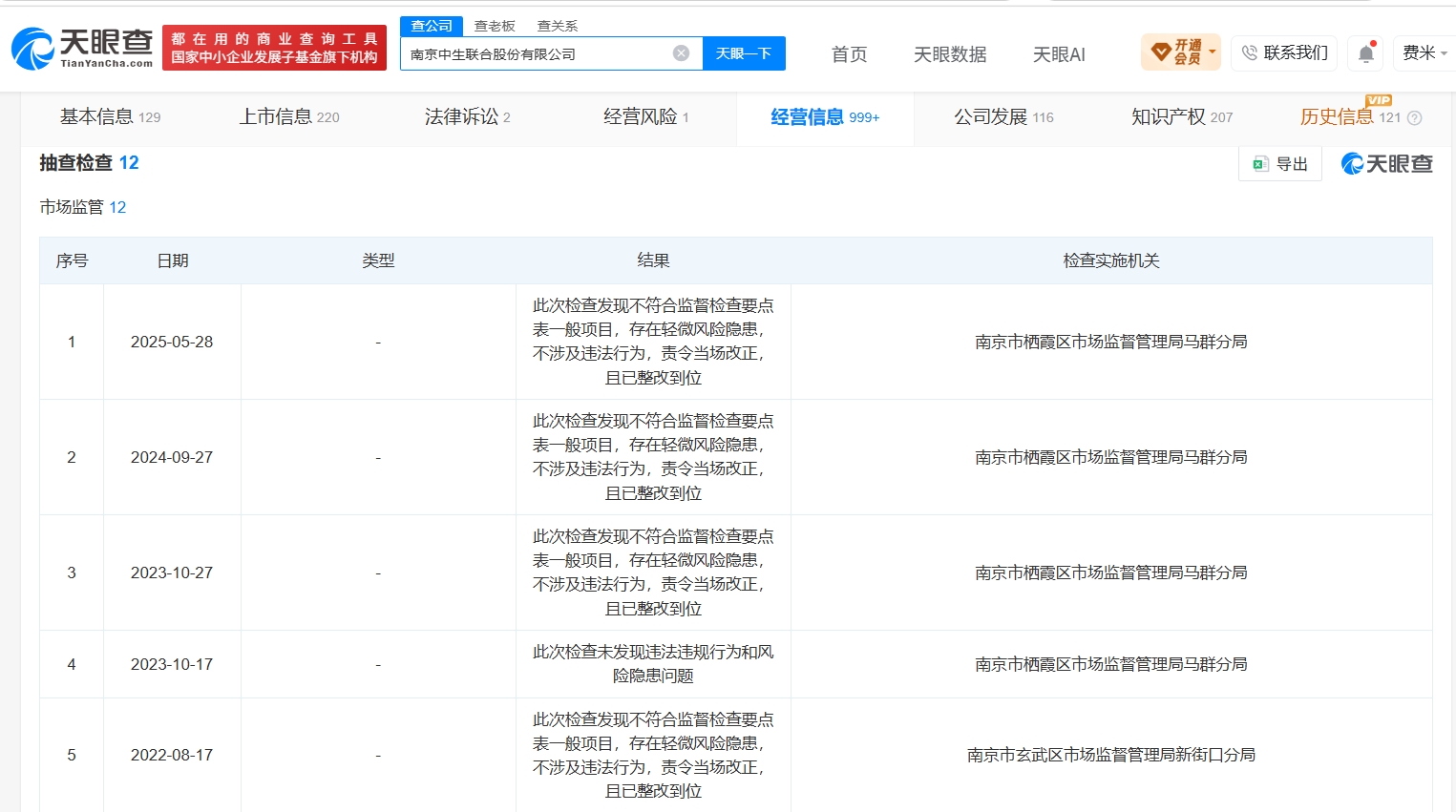1456x812 pixels.
Task: Click the 类型 column header
Action: [x=378, y=260]
